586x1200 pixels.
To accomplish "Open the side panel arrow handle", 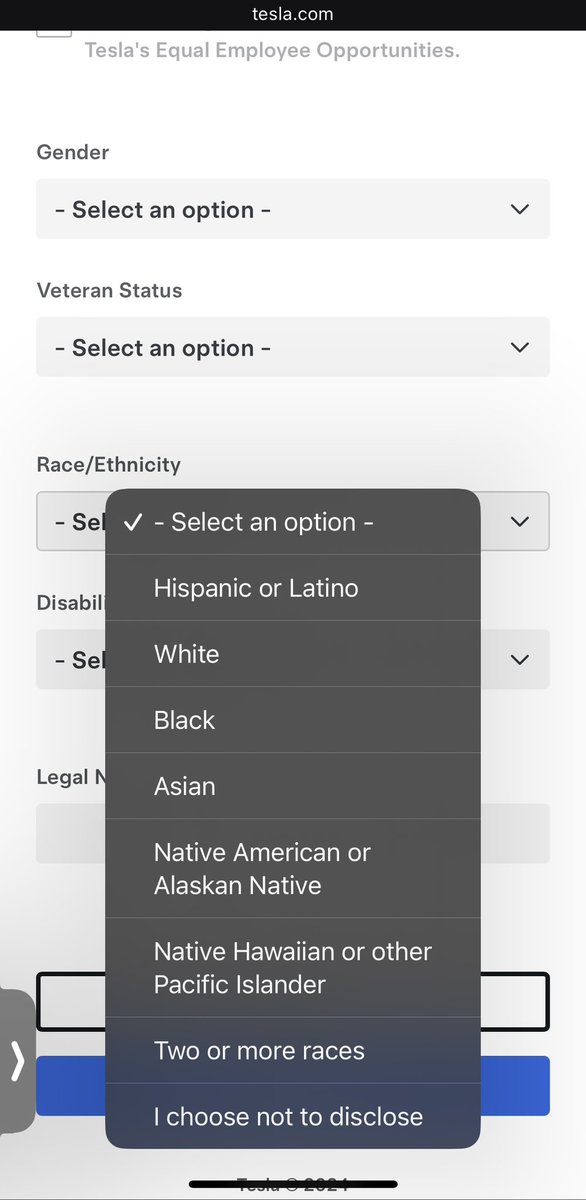I will [17, 1061].
